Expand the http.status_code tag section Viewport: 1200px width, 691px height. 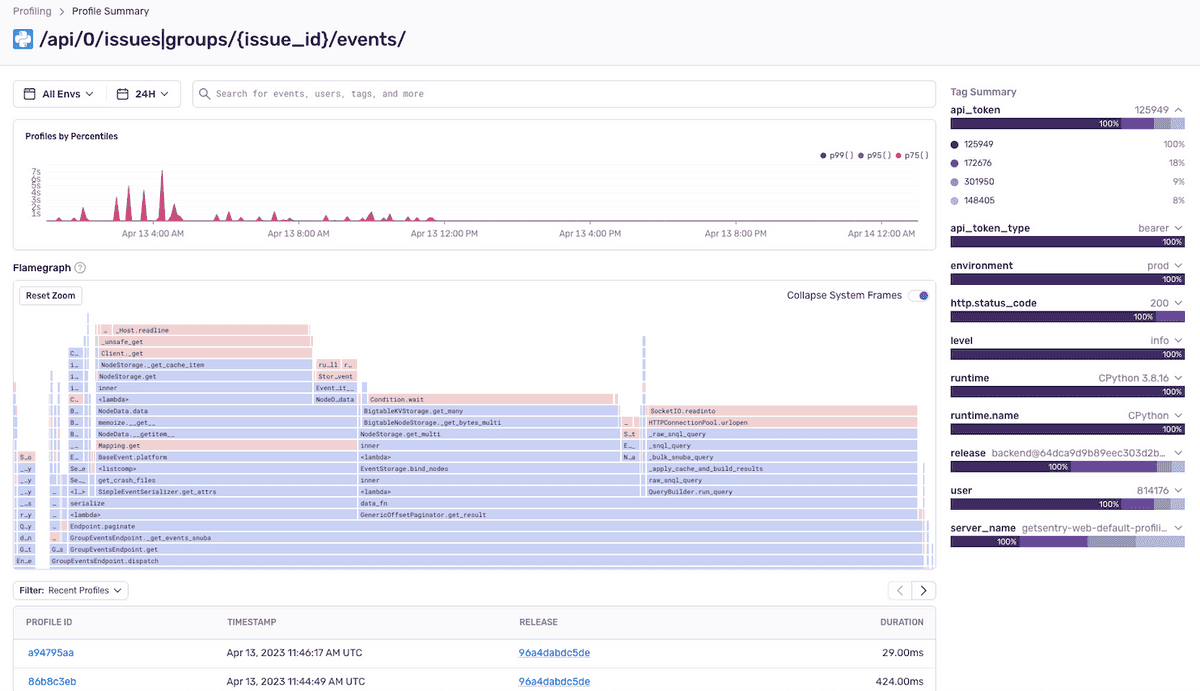pyautogui.click(x=1179, y=303)
